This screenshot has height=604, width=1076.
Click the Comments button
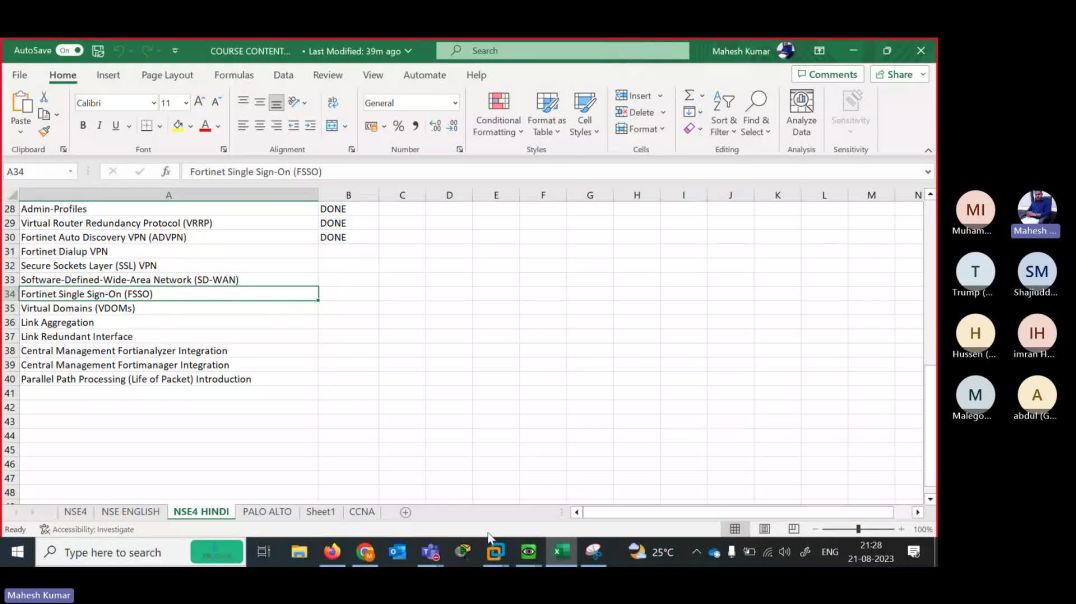pos(828,74)
